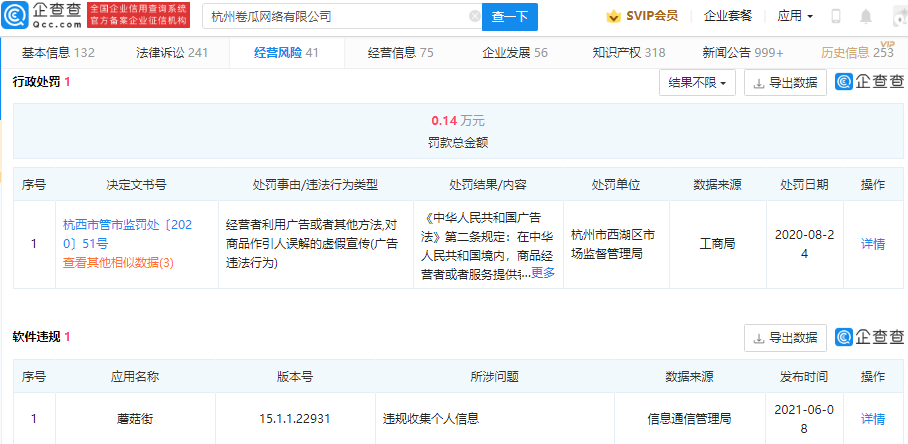Open the mobile phone icon in header
Image resolution: width=908 pixels, height=444 pixels.
click(836, 16)
